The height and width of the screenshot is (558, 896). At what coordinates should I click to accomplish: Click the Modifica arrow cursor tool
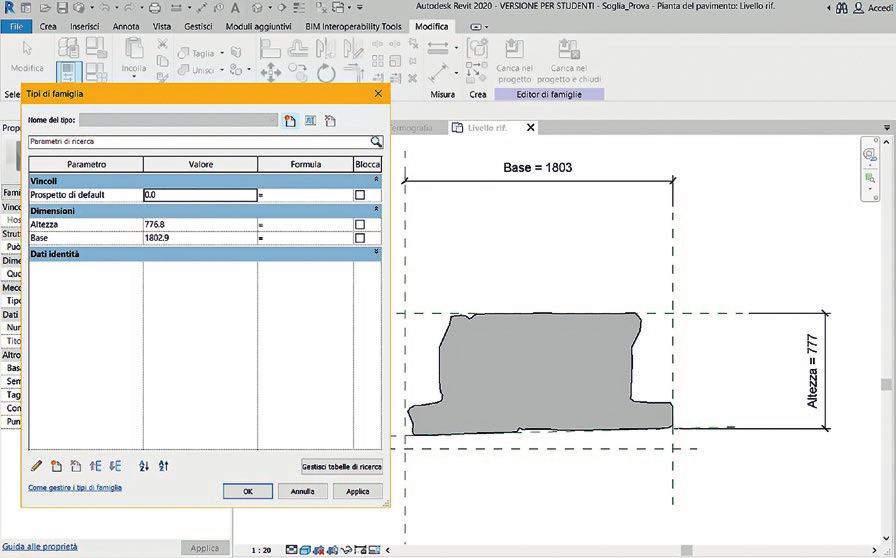[x=27, y=48]
